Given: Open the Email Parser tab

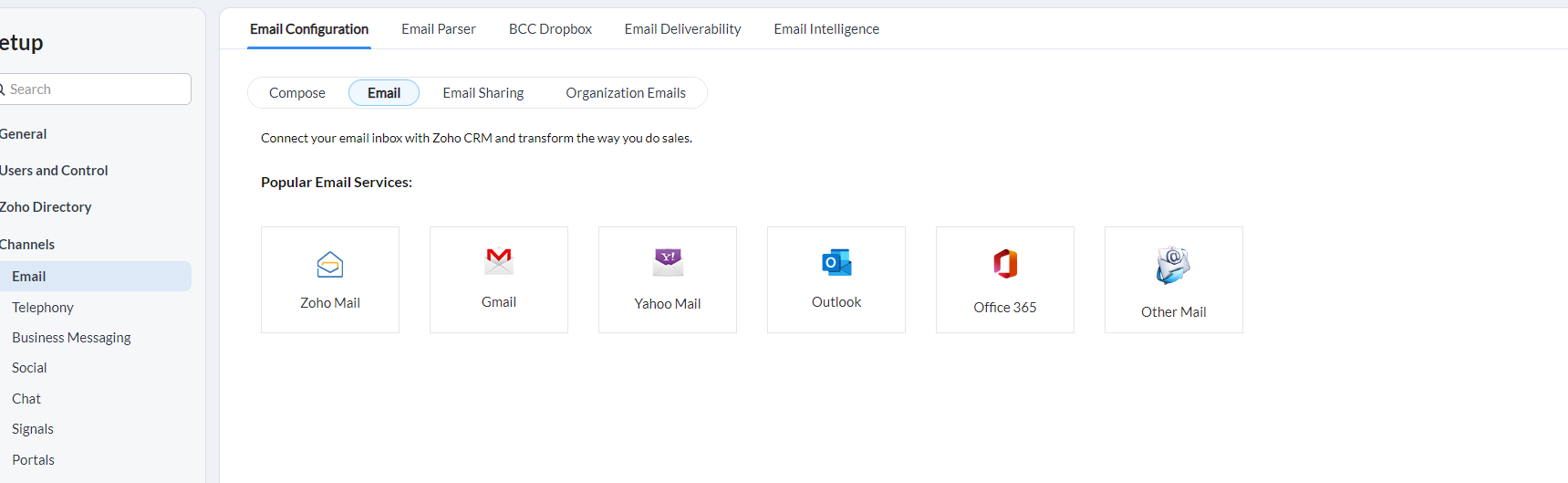Looking at the screenshot, I should tap(439, 29).
